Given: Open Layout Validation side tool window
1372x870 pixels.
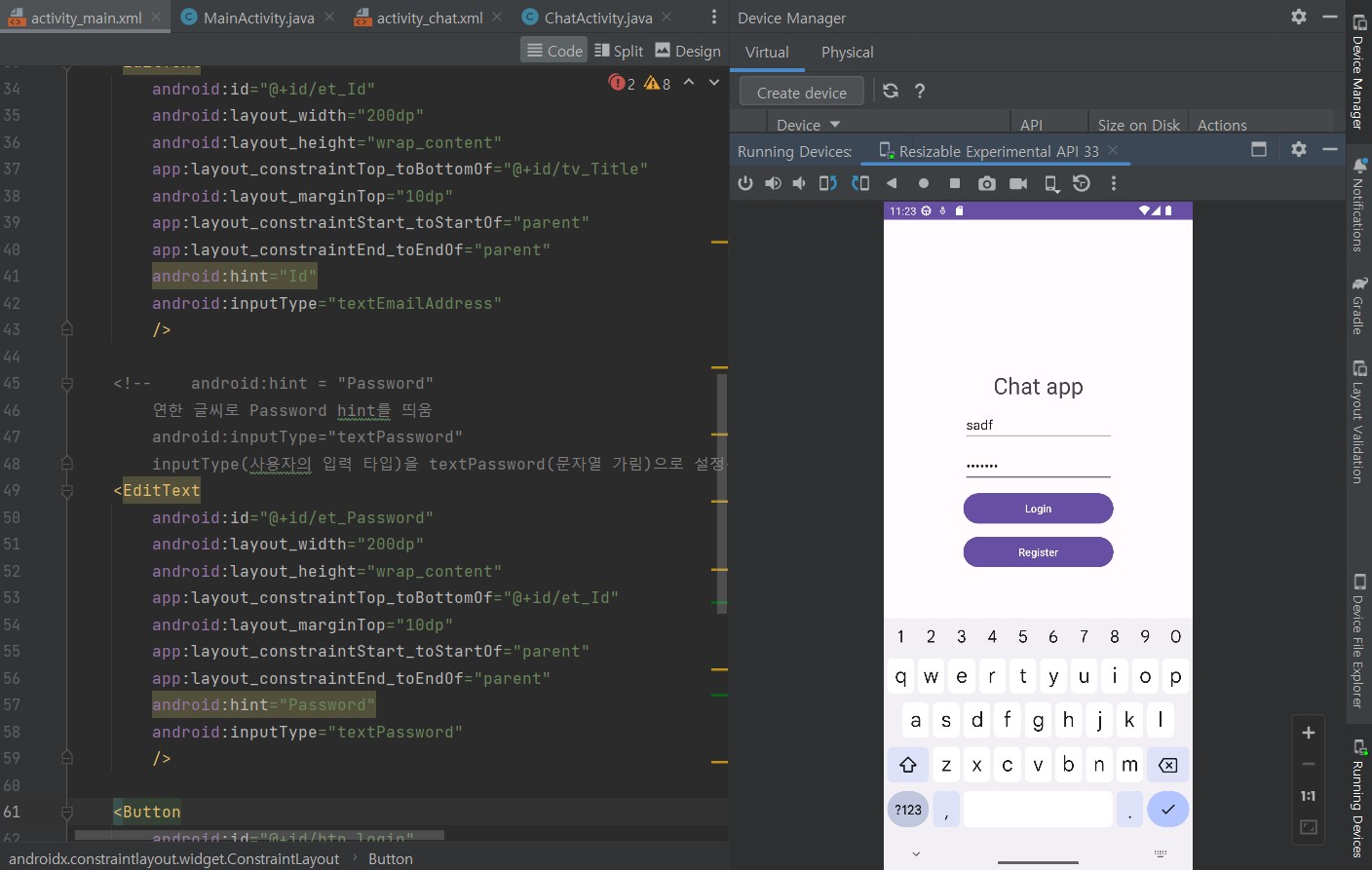Looking at the screenshot, I should (x=1359, y=421).
